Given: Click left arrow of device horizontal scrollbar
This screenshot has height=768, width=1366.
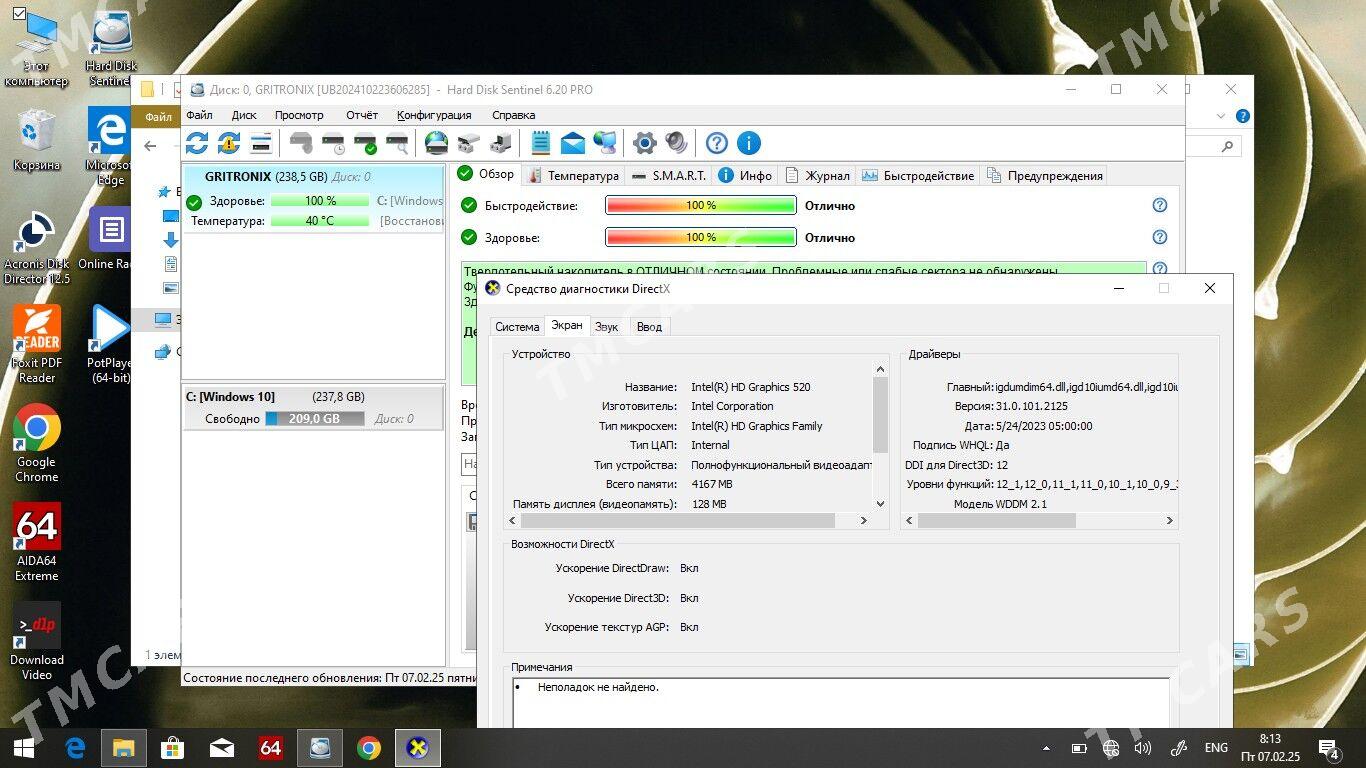Looking at the screenshot, I should [513, 521].
